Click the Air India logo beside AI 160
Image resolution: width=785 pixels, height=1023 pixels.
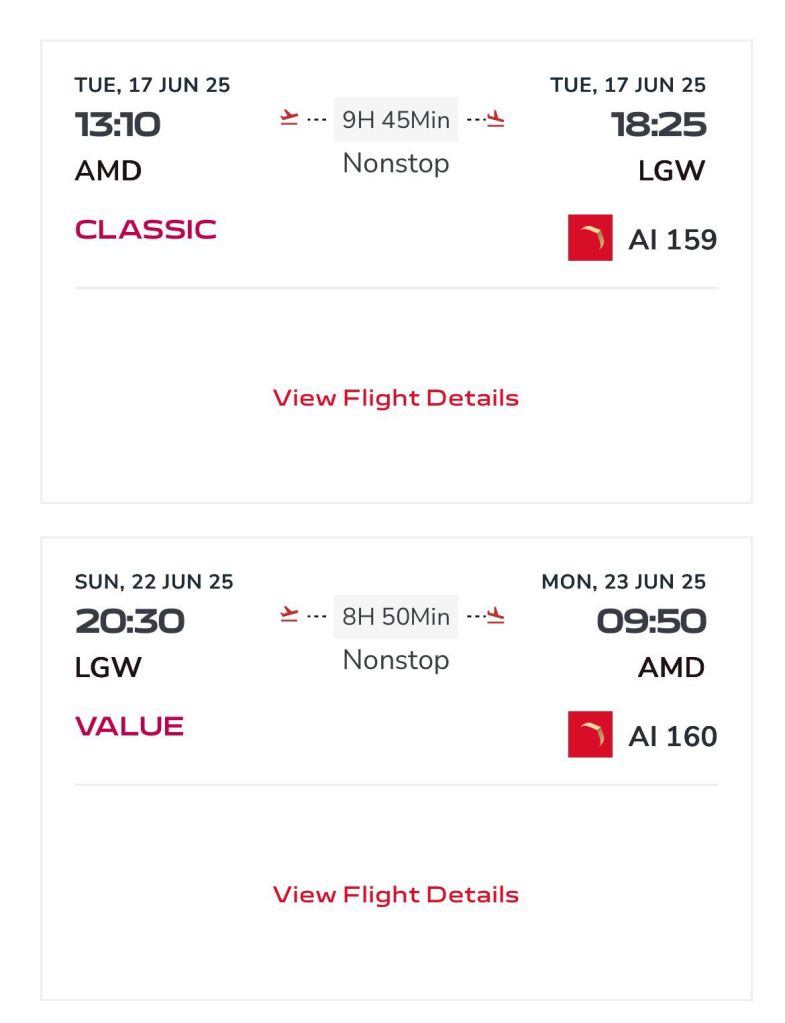pyautogui.click(x=590, y=735)
